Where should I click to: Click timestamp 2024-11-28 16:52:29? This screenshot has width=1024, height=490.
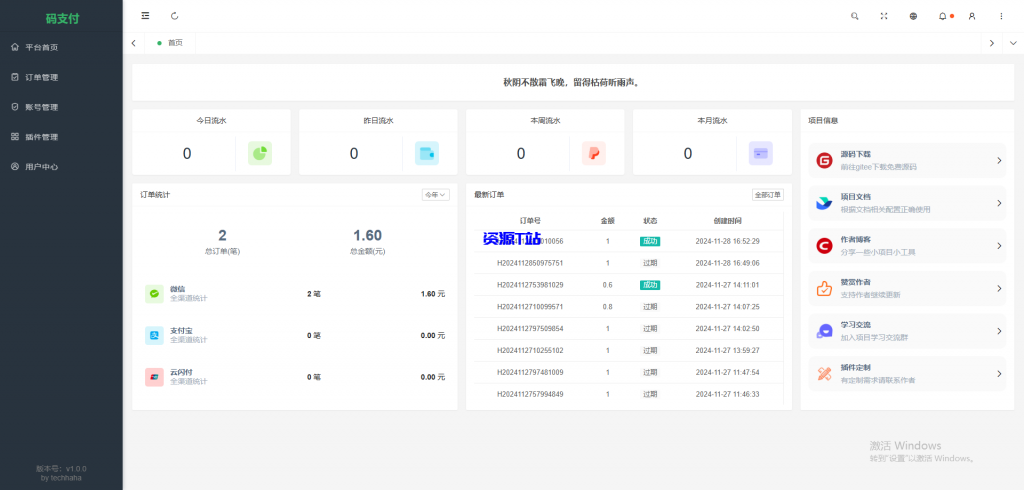(728, 241)
